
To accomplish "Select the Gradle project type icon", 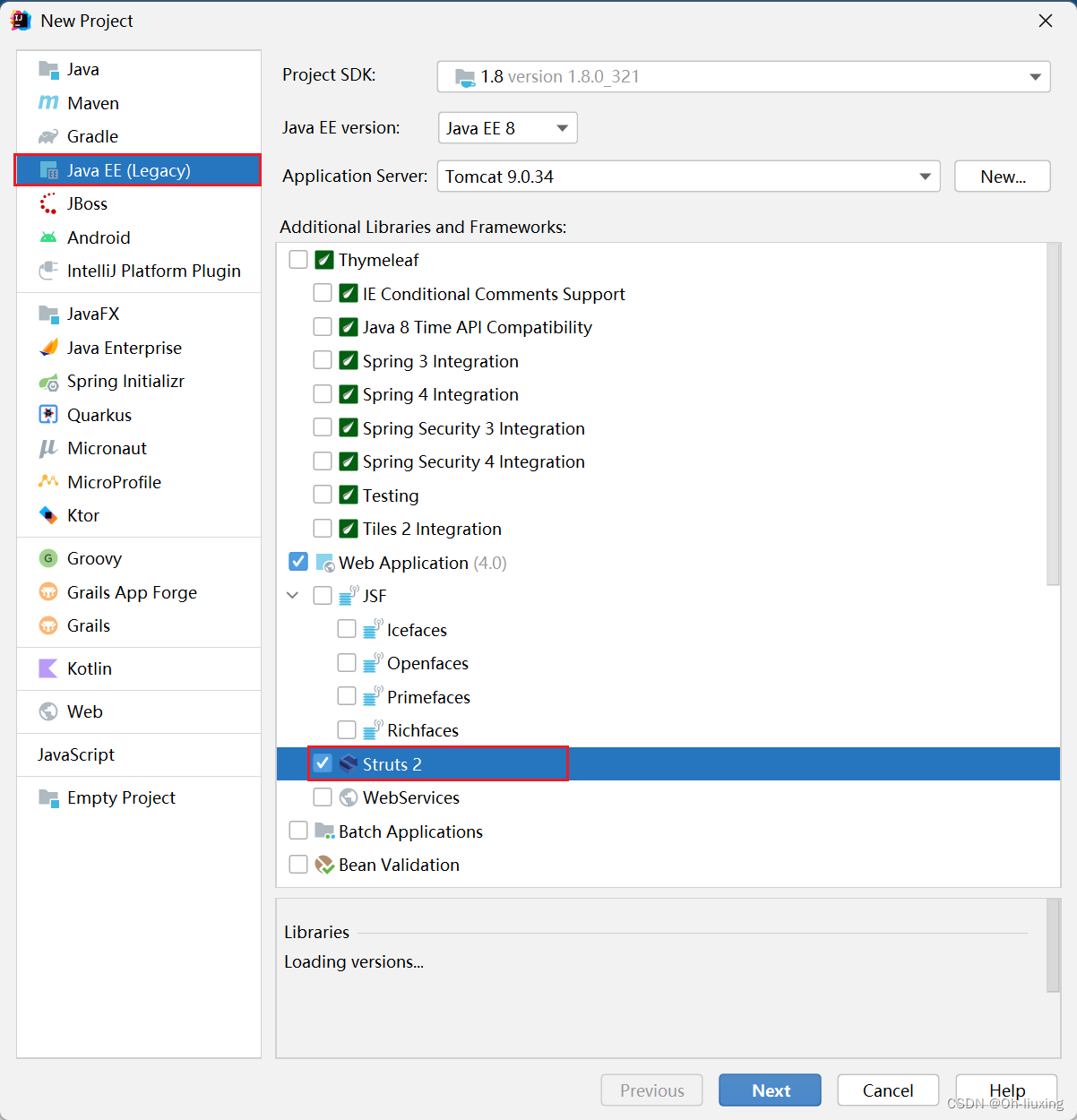I will (47, 136).
